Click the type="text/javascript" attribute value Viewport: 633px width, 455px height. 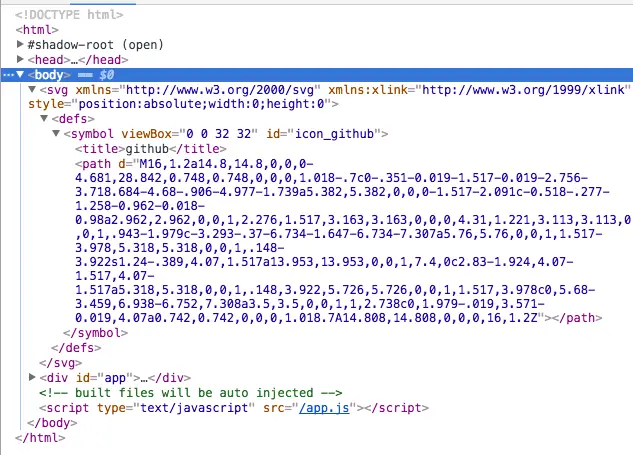click(x=194, y=408)
